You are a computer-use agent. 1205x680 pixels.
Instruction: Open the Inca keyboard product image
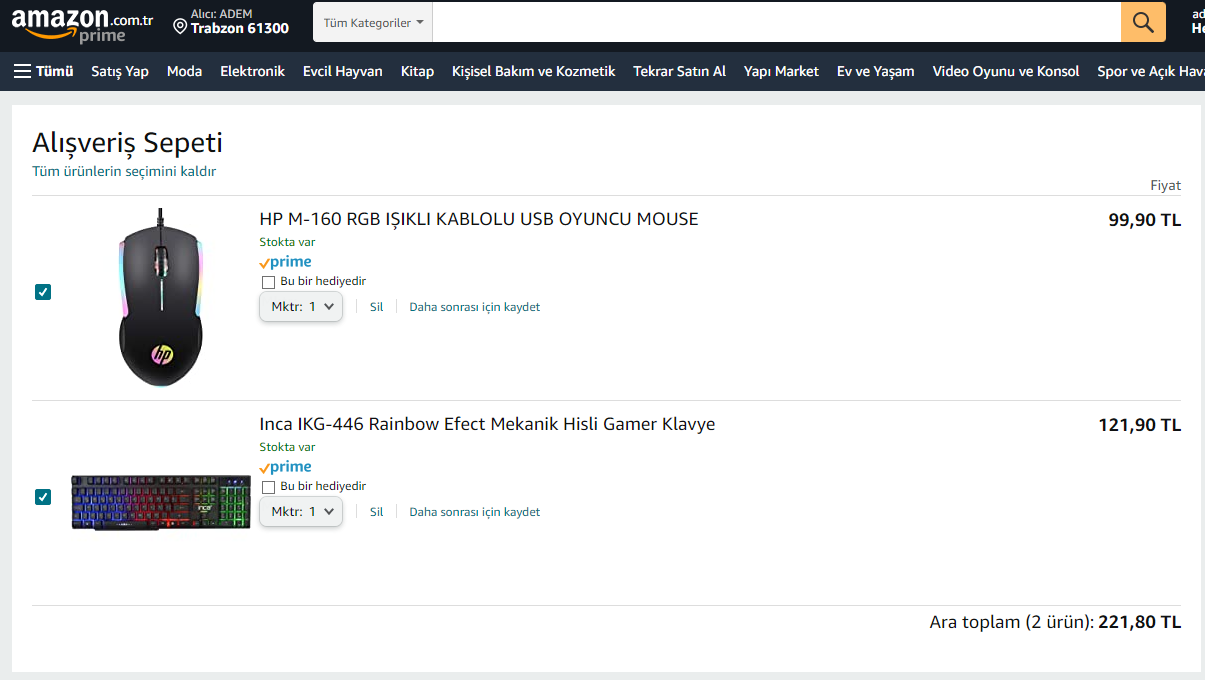(x=161, y=503)
